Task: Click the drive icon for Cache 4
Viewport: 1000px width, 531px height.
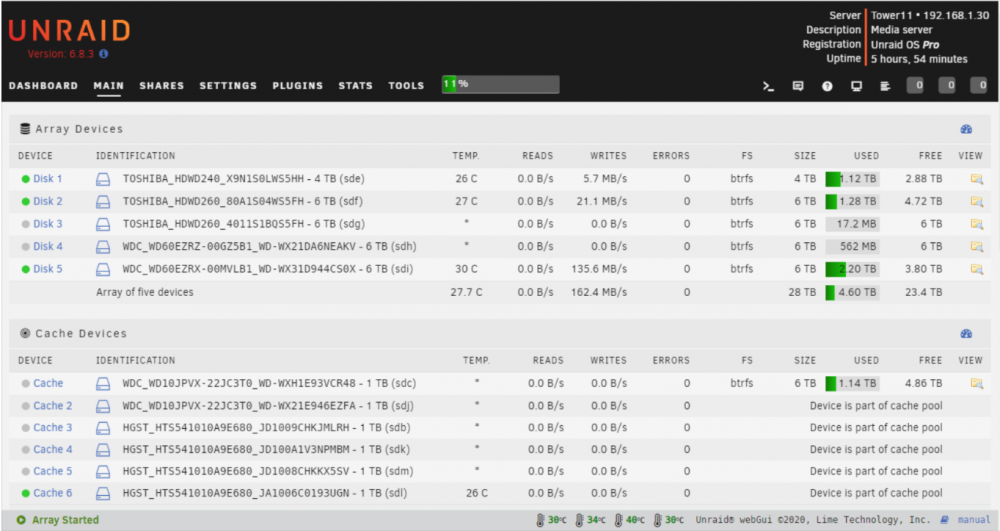Action: pos(103,450)
